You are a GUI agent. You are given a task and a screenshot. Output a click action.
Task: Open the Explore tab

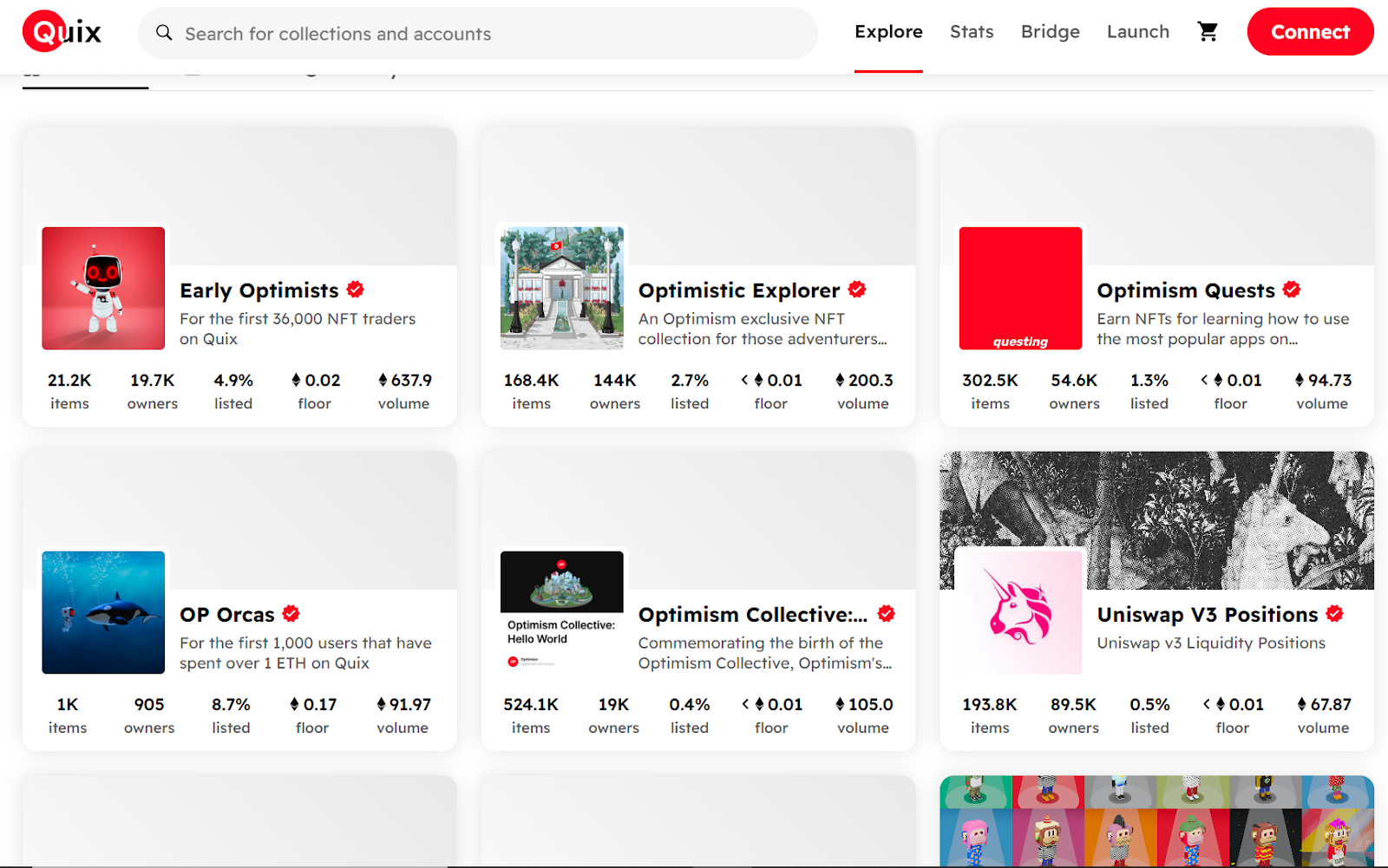[x=888, y=32]
